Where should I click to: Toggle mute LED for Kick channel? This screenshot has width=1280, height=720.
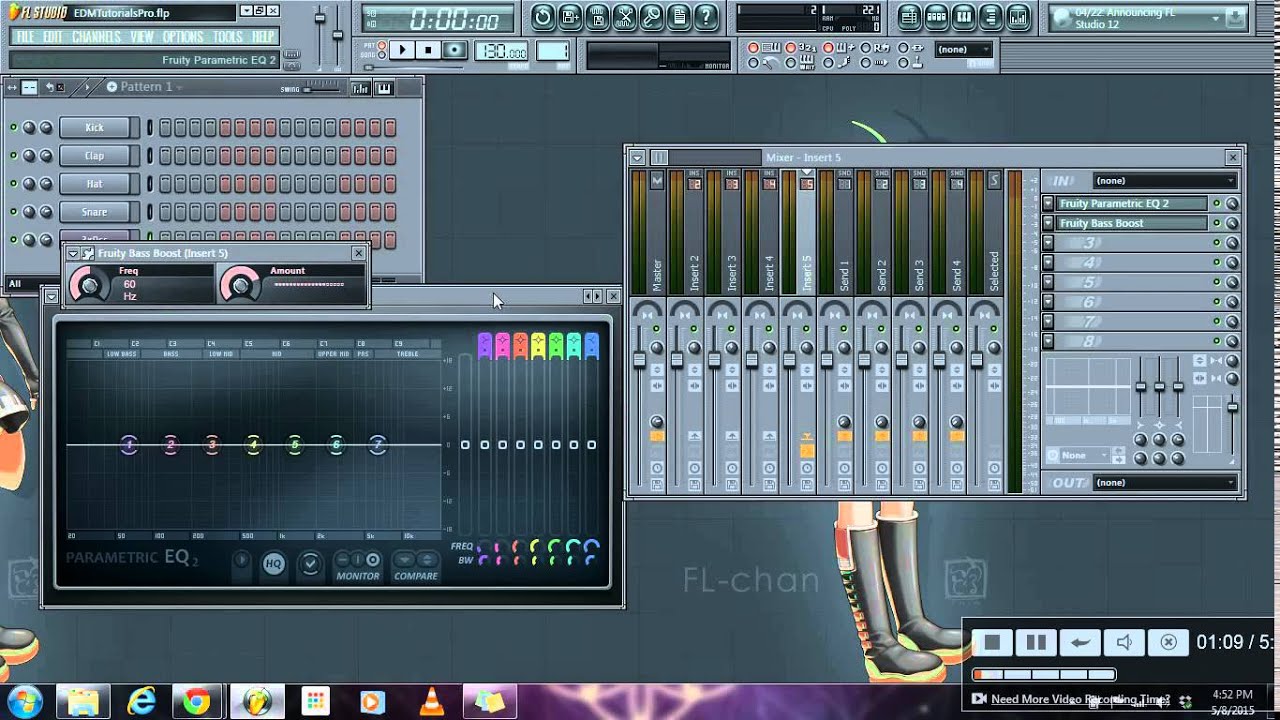tap(13, 128)
